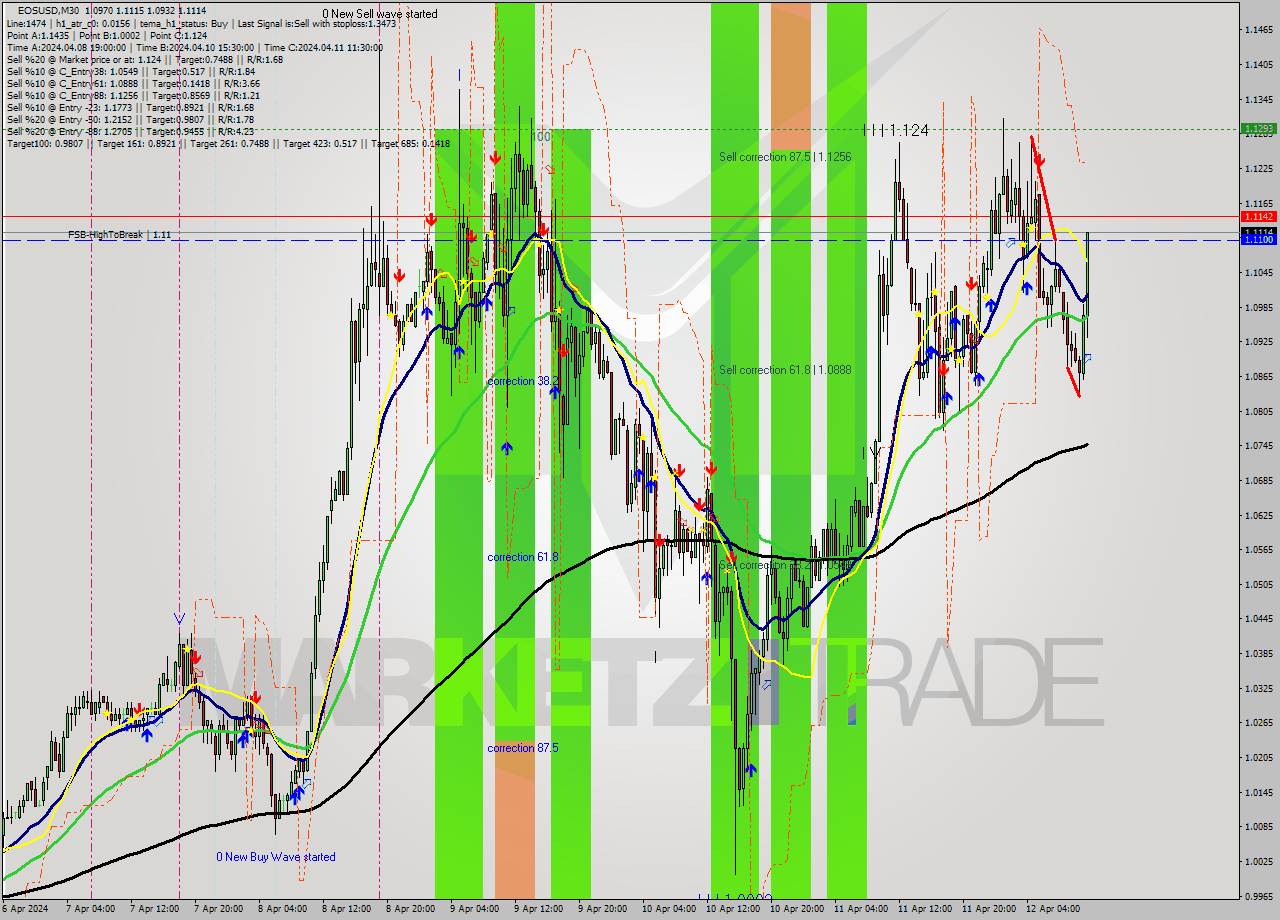Click the blue 1.1100 price tag
This screenshot has height=920, width=1280.
1257,240
